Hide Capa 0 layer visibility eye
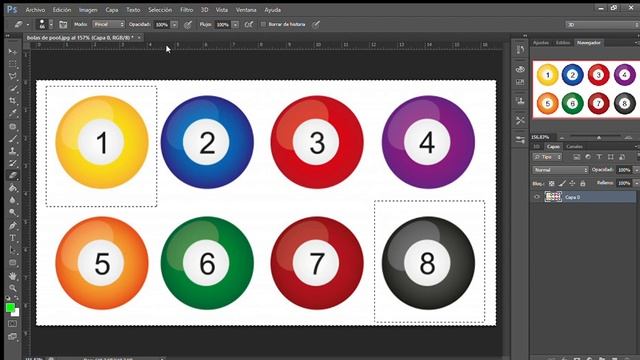640x360 pixels. click(x=537, y=197)
